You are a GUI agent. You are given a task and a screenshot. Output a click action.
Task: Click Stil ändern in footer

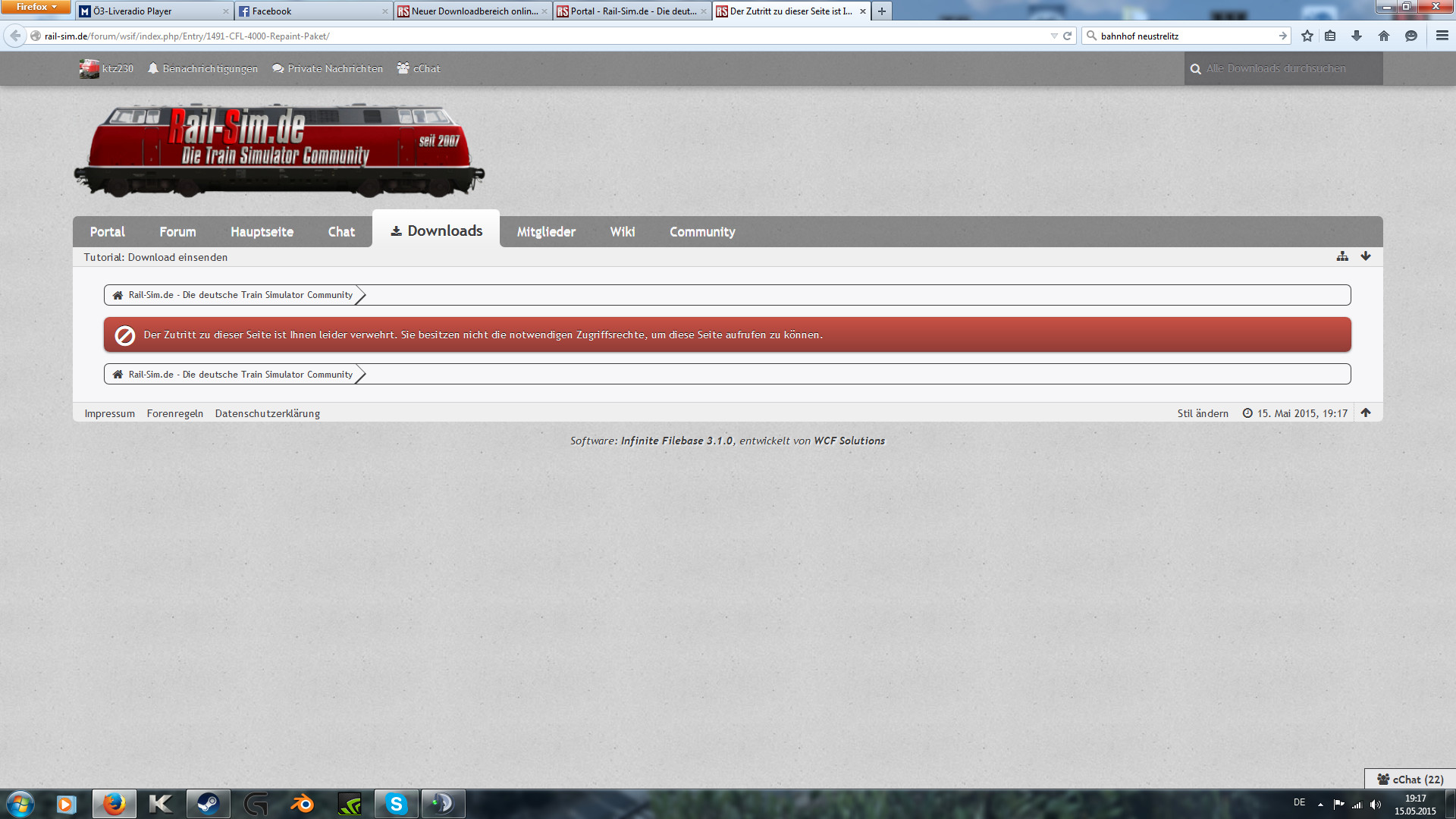1203,413
